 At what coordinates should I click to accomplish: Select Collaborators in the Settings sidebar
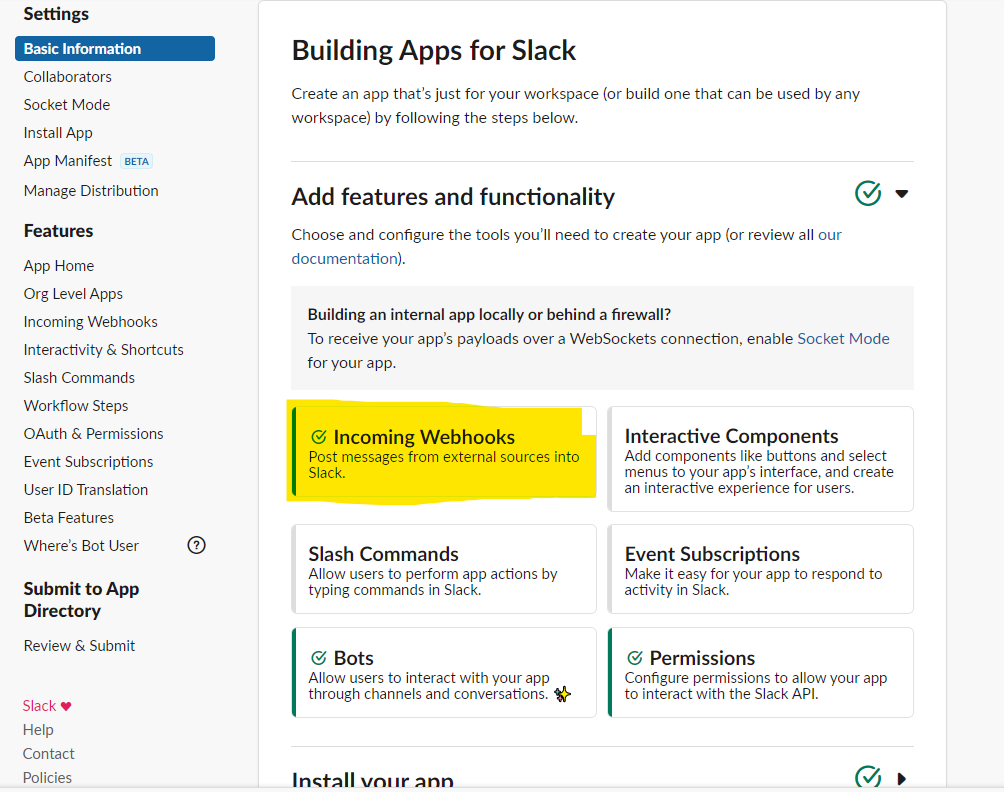(67, 76)
